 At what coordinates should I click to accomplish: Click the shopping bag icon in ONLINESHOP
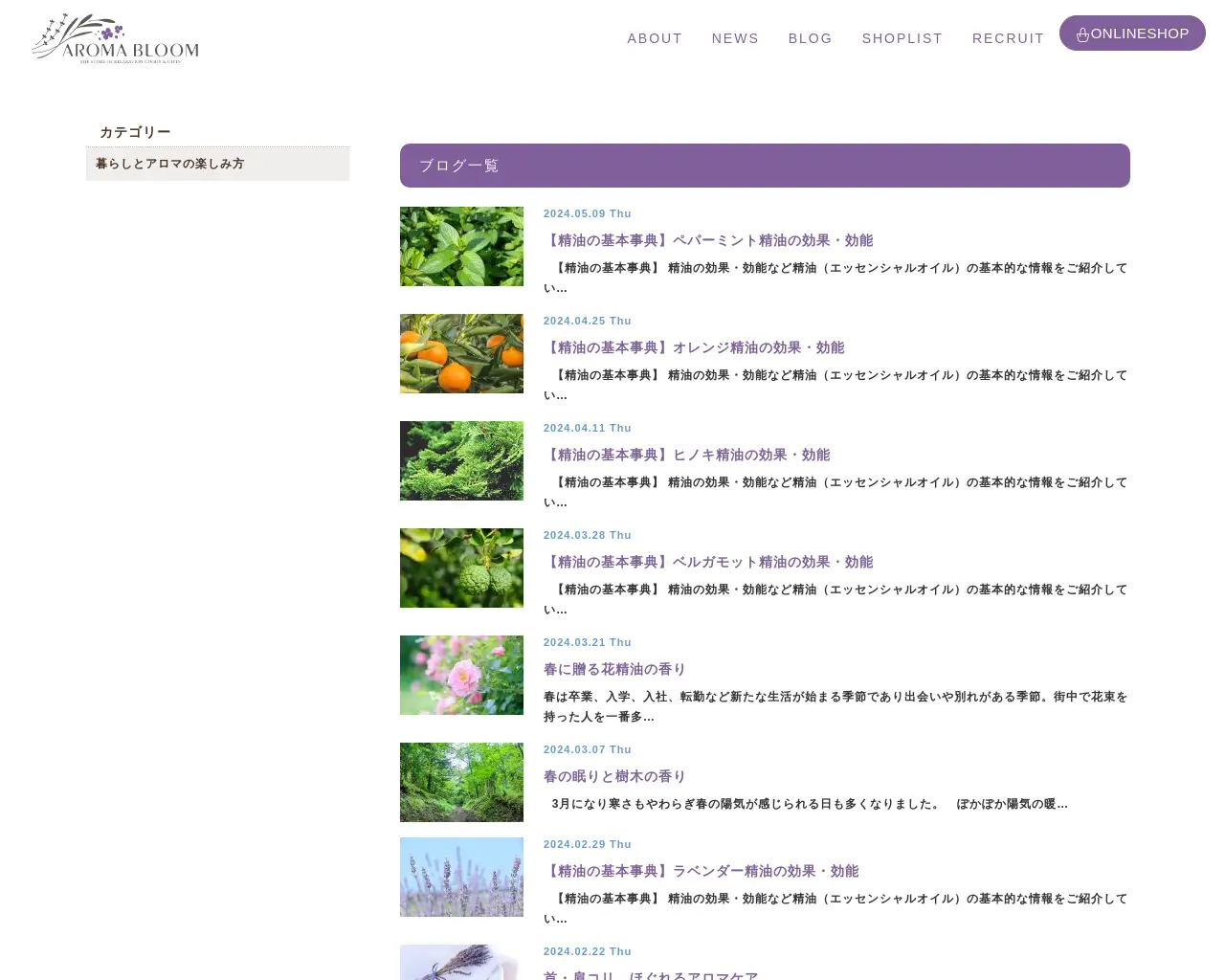pos(1082,33)
